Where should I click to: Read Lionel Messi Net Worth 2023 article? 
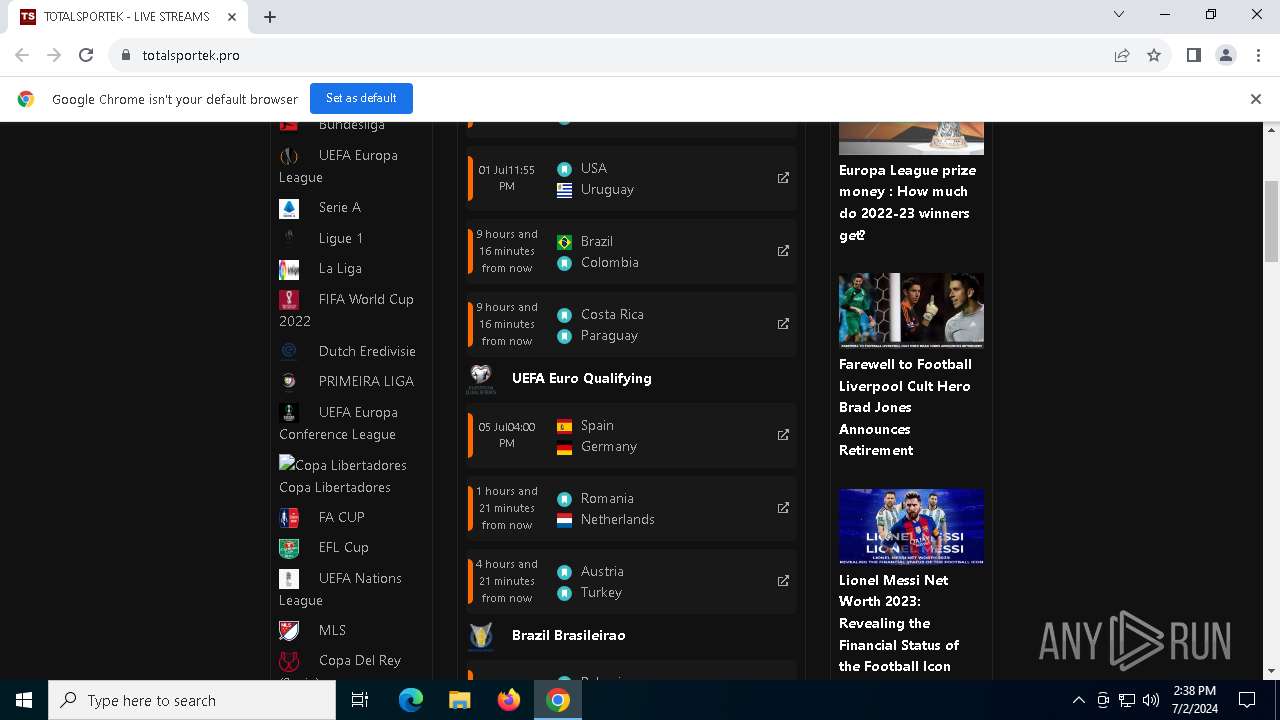899,623
